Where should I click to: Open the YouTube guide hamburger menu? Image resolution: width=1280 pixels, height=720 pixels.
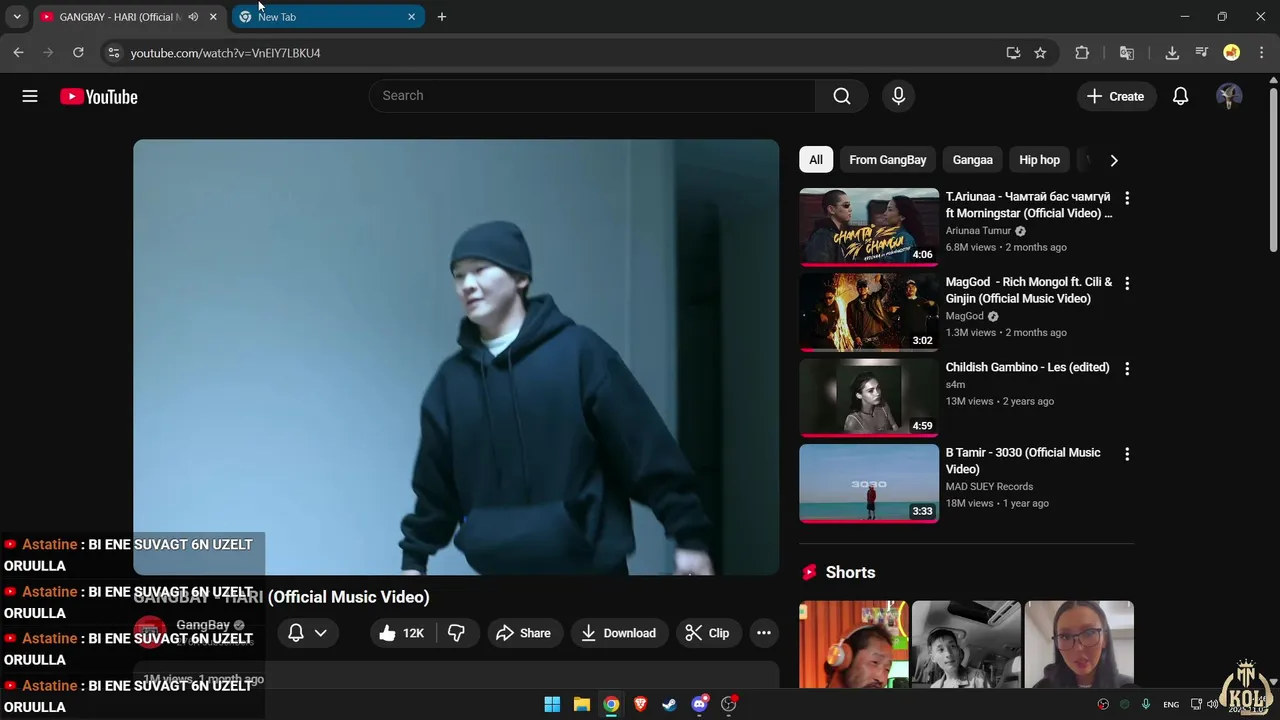click(x=30, y=96)
